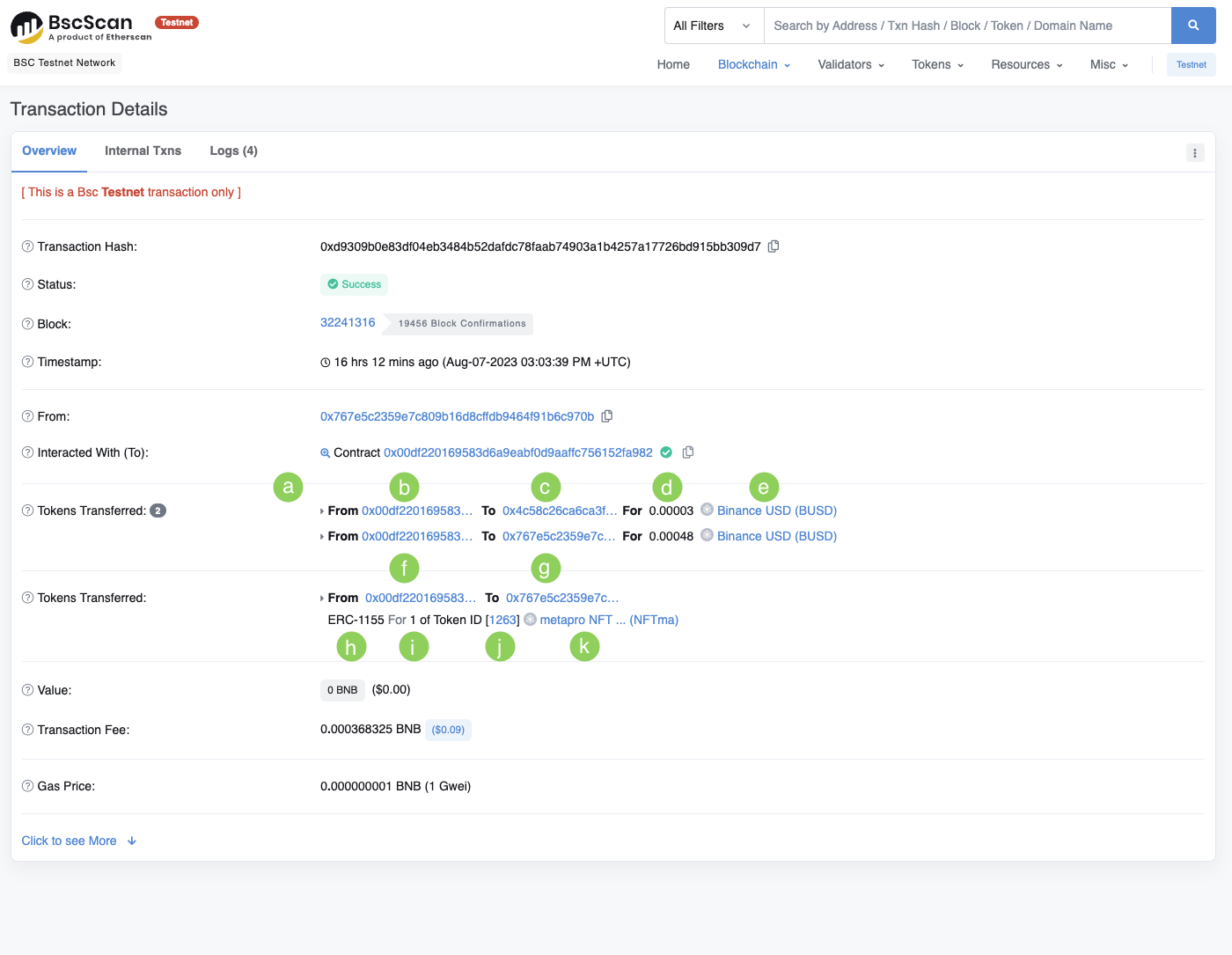The width and height of the screenshot is (1232, 955).
Task: Copy the From address
Action: coord(607,416)
